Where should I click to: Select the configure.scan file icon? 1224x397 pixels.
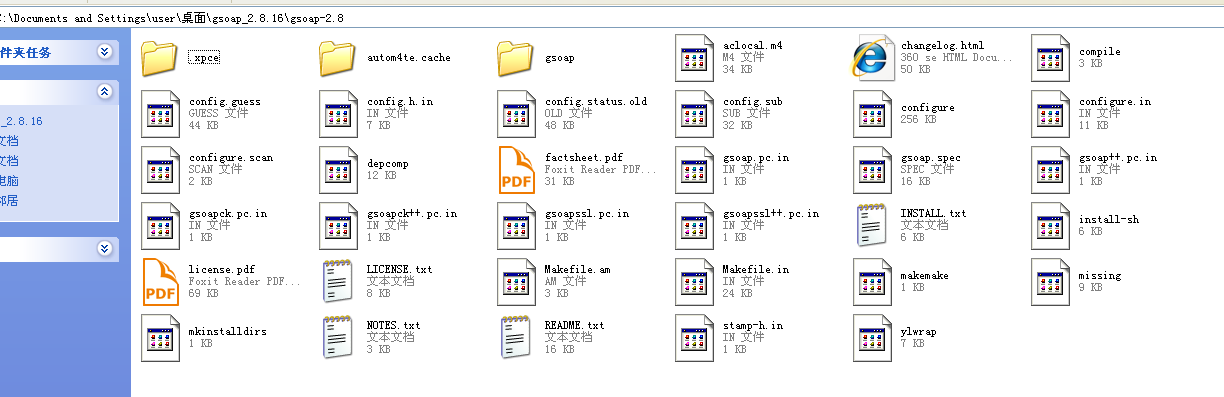pos(159,169)
